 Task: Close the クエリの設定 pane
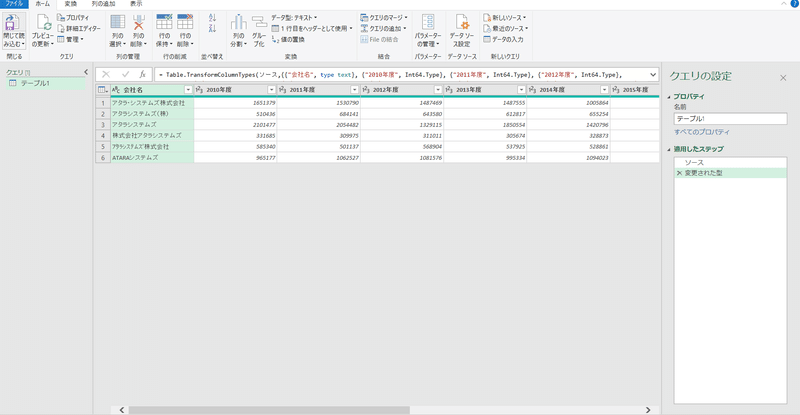783,78
